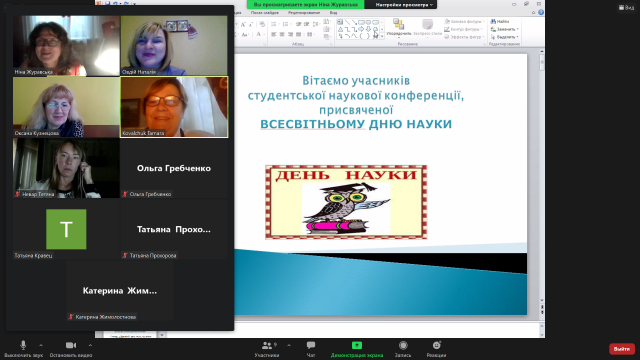The image size is (640, 360).
Task: Open PowerPoint help question mark icon
Action: click(x=541, y=12)
